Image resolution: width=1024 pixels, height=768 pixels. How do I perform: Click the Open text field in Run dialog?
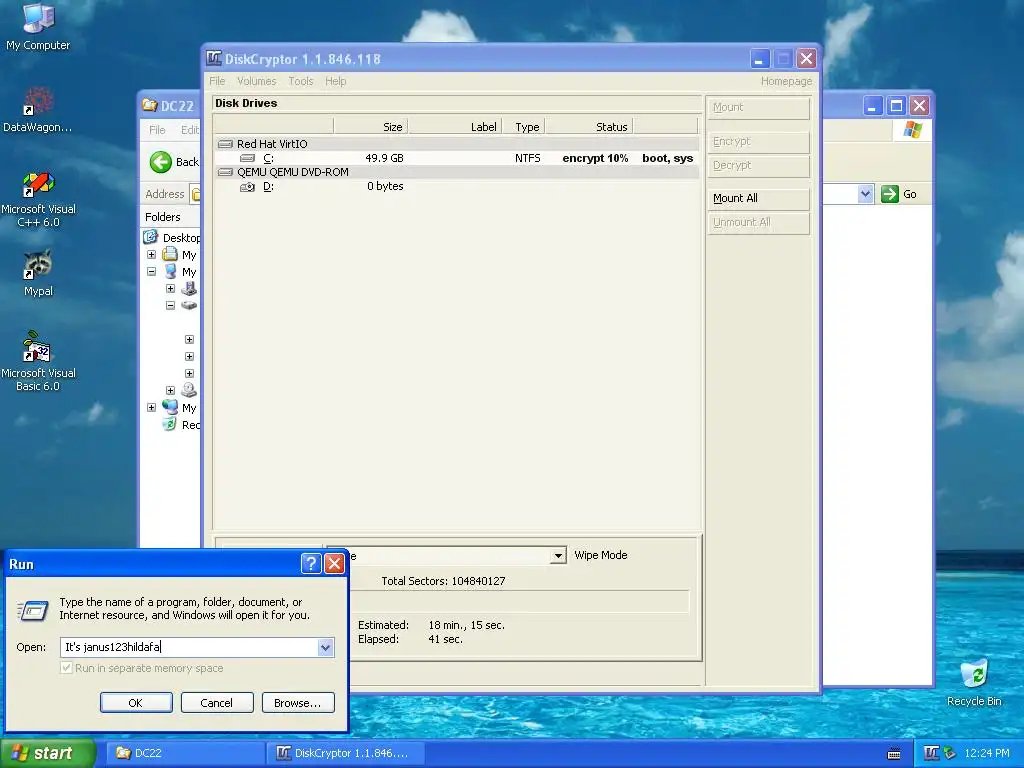point(189,647)
